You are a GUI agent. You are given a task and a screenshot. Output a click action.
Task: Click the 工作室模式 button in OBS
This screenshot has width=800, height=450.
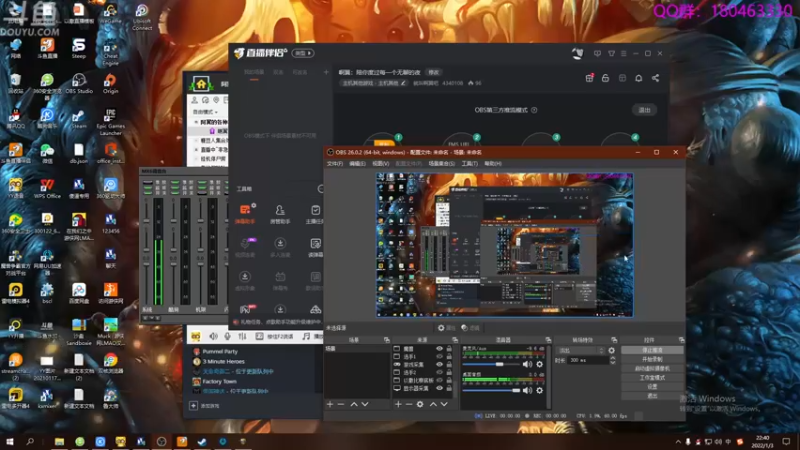pos(652,378)
